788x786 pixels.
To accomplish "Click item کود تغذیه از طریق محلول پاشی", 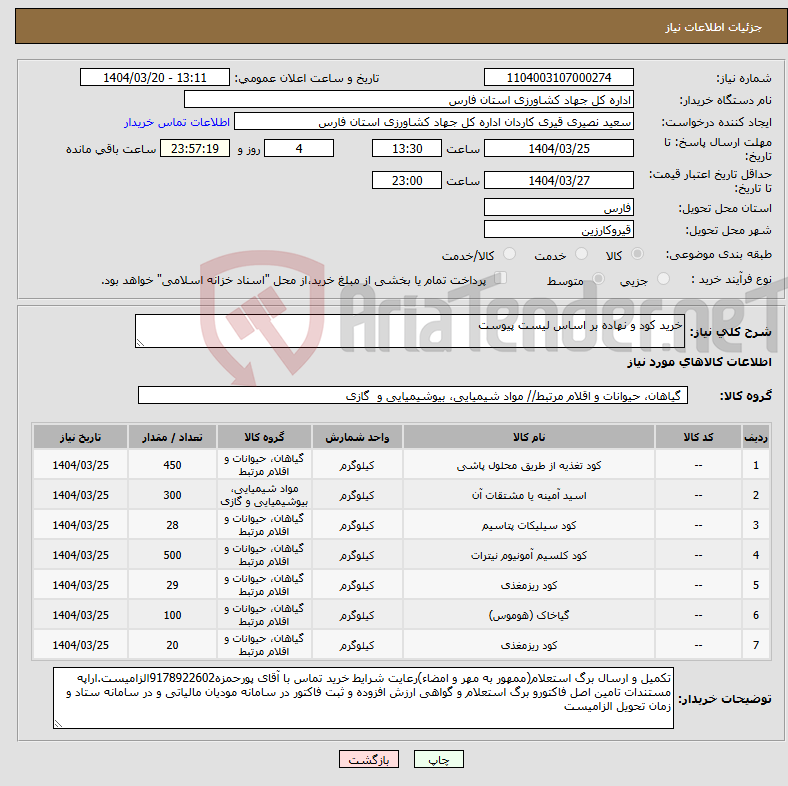I will pos(529,465).
